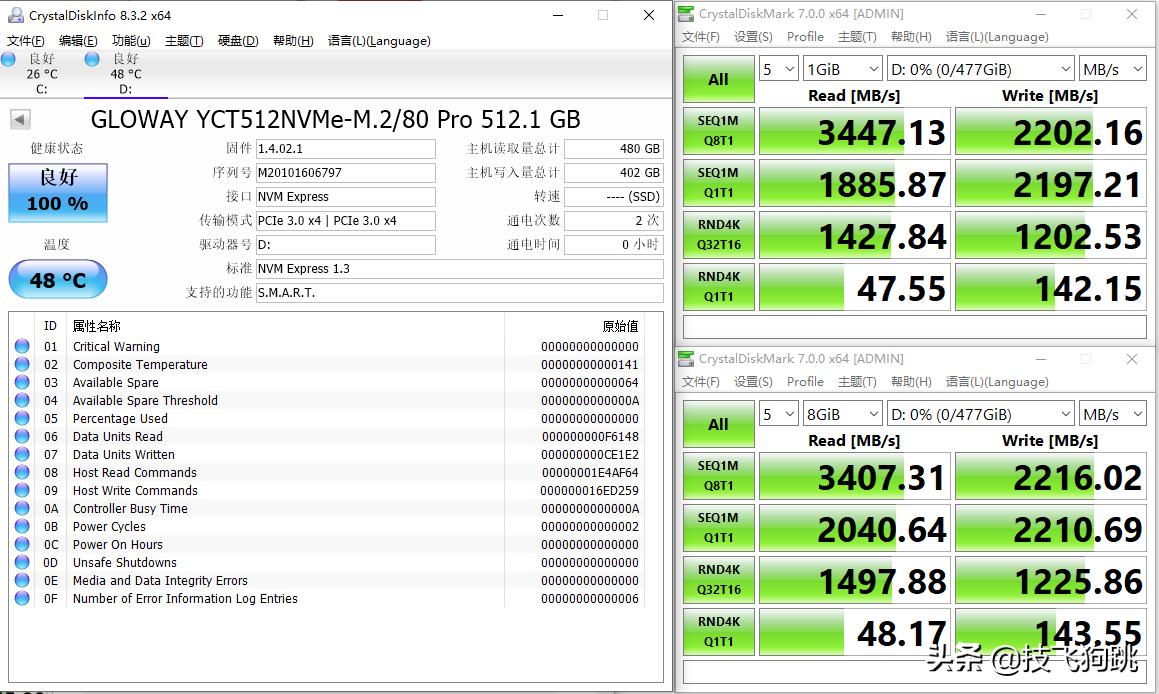Switch to the D: 48 °C disk tab

(x=112, y=74)
